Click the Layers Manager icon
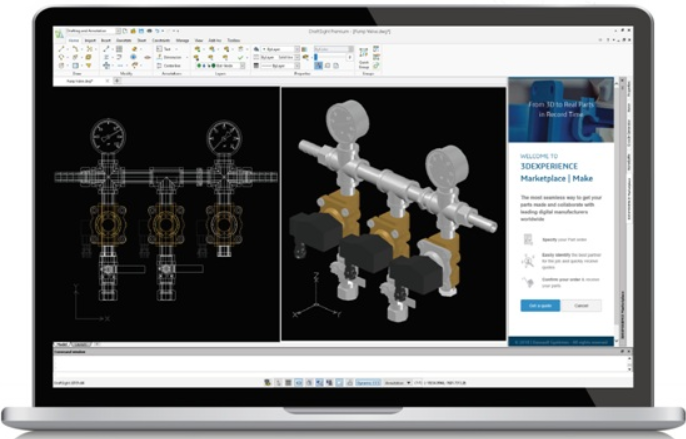The width and height of the screenshot is (686, 439). pyautogui.click(x=197, y=49)
